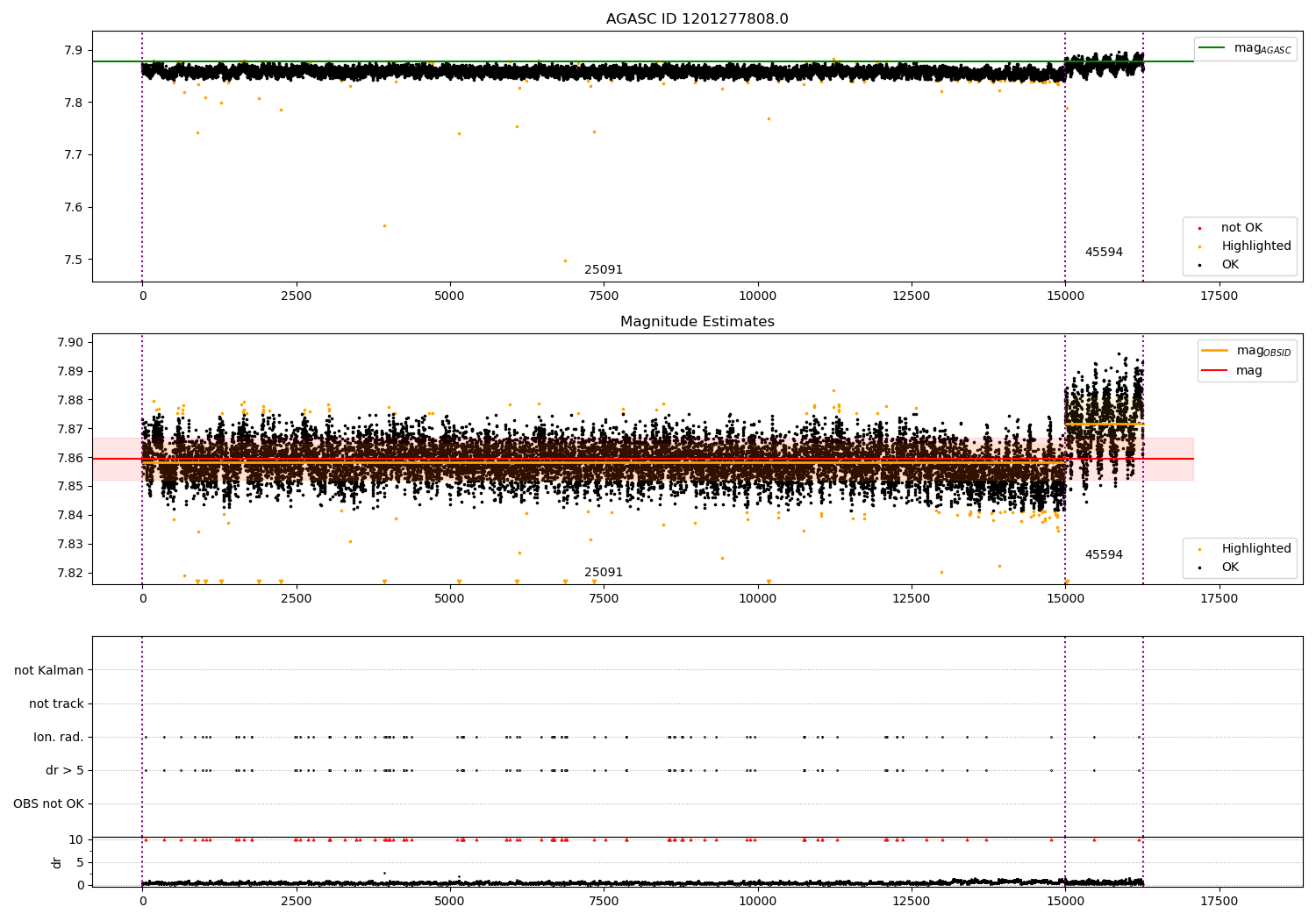The width and height of the screenshot is (1316, 921).
Task: Click the '7.82' y-axis tick label
Action: (69, 574)
